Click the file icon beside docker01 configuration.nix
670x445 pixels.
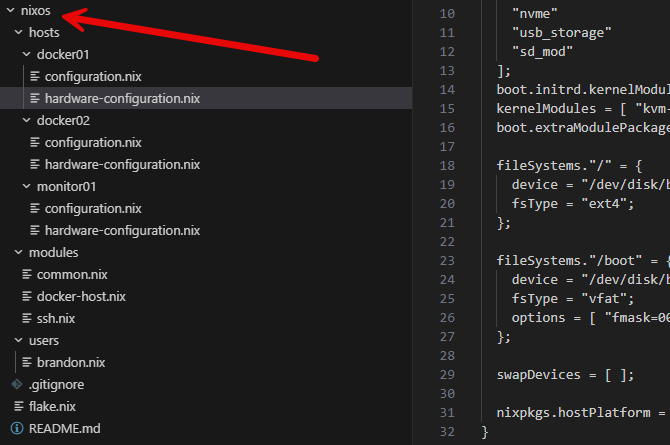tap(35, 76)
